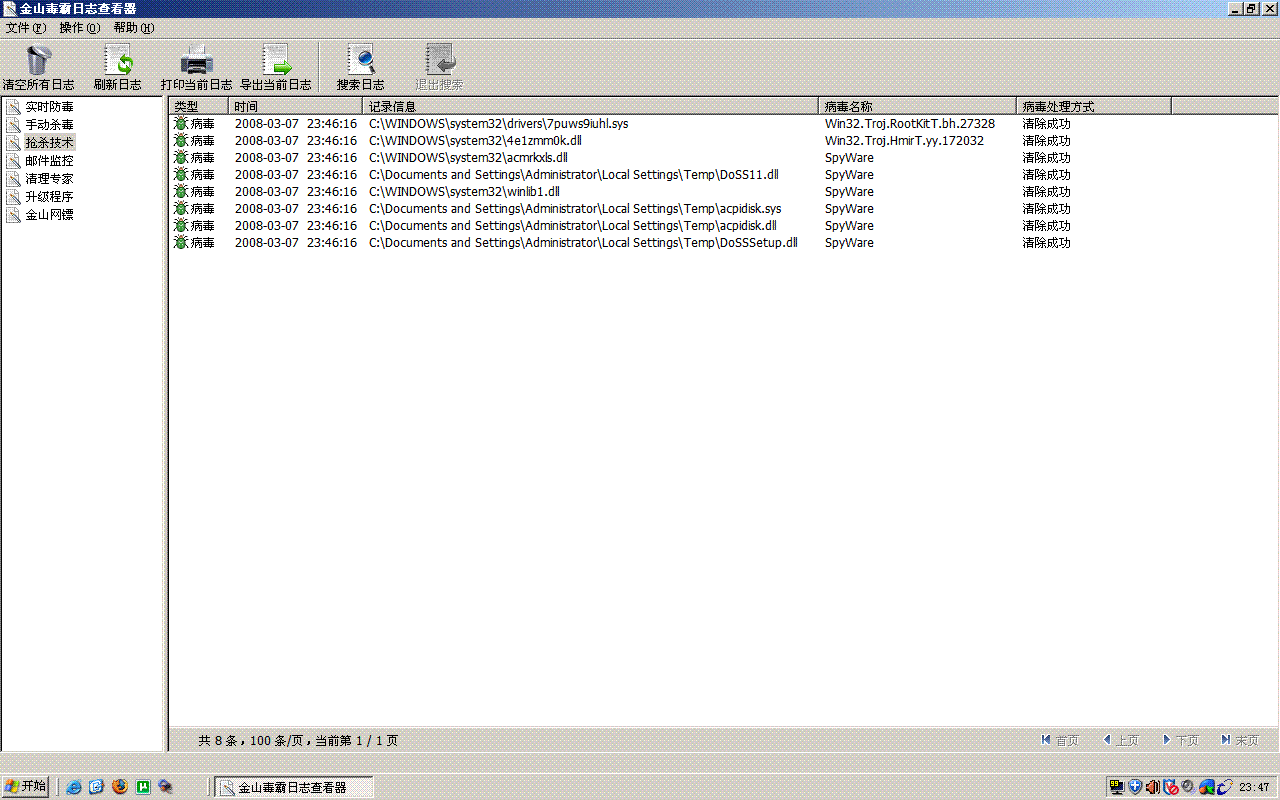Click the 金山毒霸日志查看器 taskbar button

[294, 787]
